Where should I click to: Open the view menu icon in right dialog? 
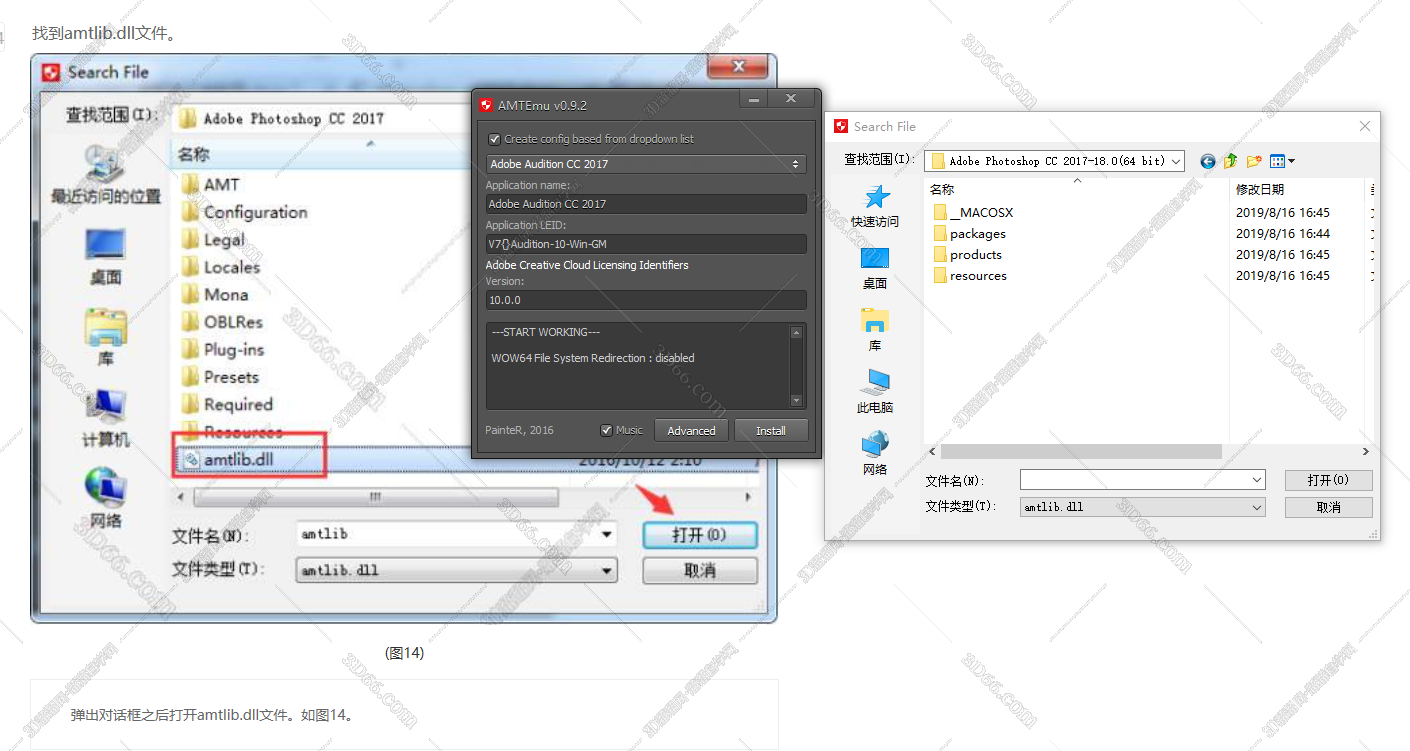click(x=1282, y=161)
